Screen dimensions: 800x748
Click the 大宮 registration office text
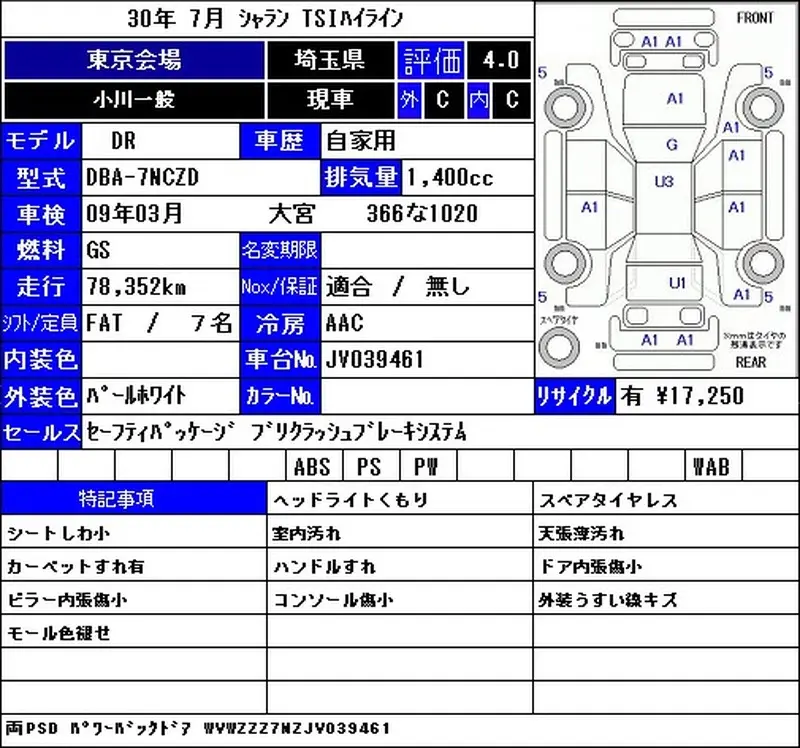pyautogui.click(x=292, y=214)
